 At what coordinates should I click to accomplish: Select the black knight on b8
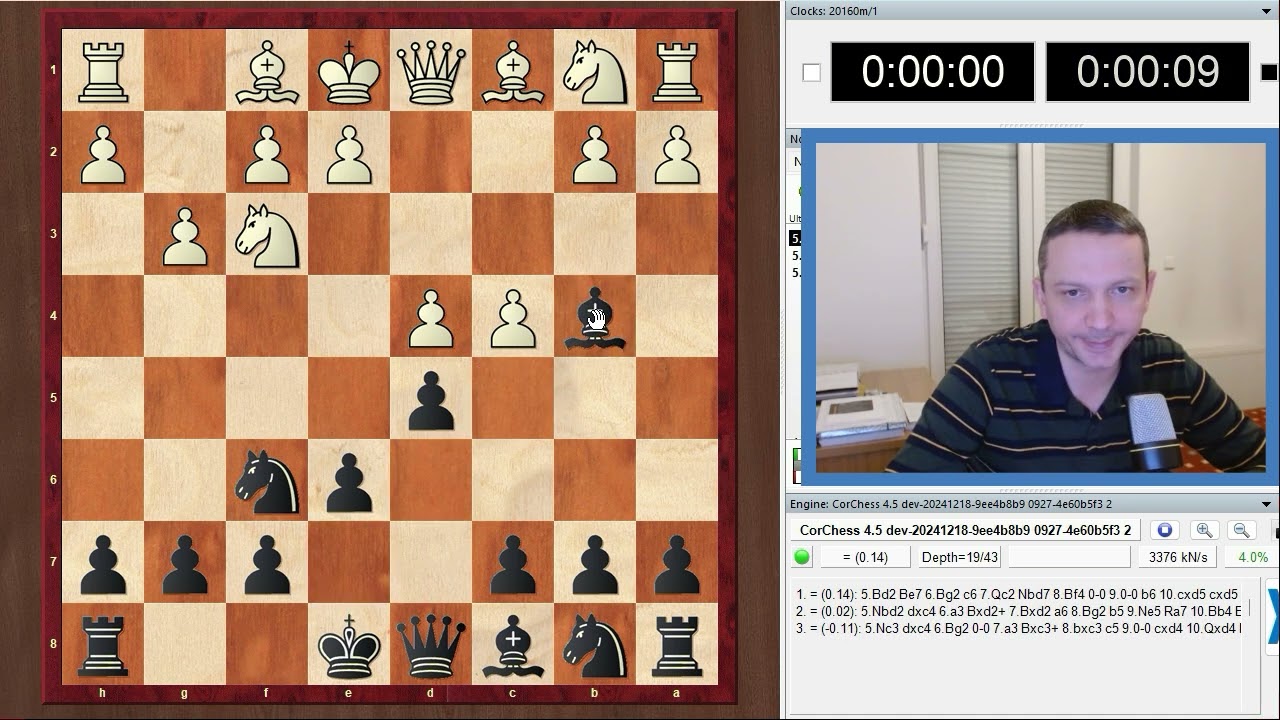[x=595, y=645]
